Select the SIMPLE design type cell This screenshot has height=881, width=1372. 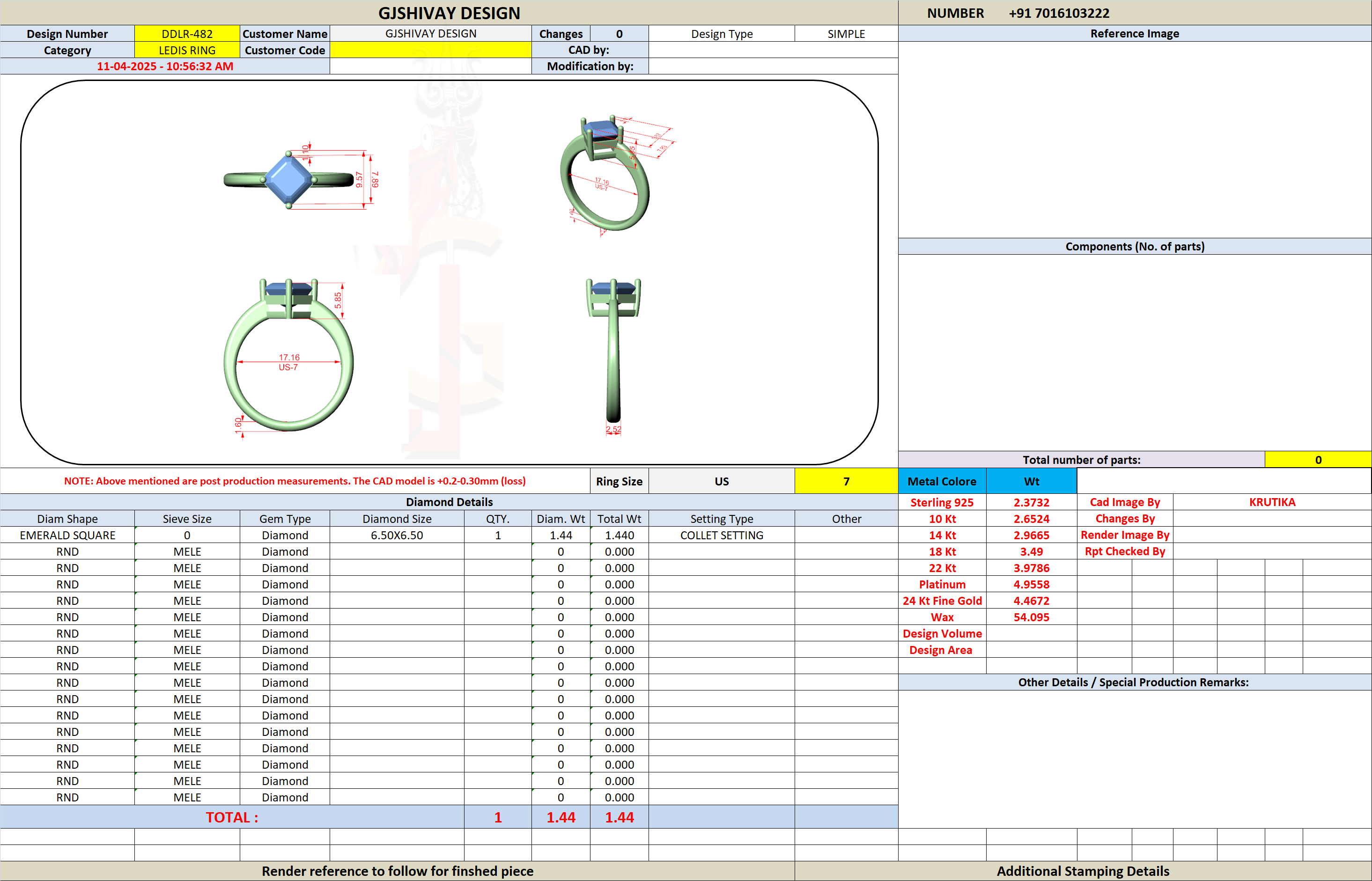(846, 34)
